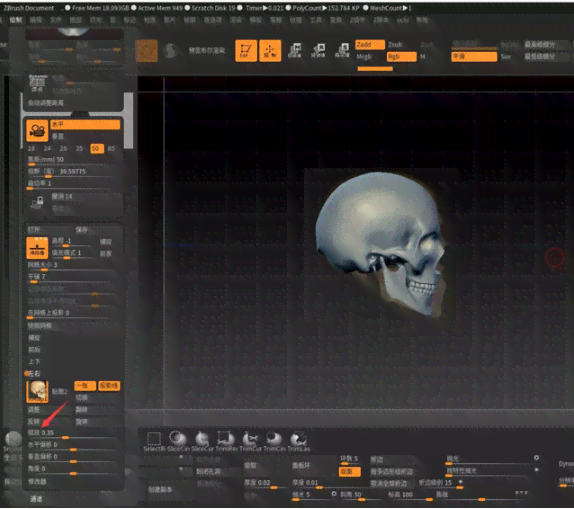Select the TrimRect brush
574x509 pixels.
226,441
